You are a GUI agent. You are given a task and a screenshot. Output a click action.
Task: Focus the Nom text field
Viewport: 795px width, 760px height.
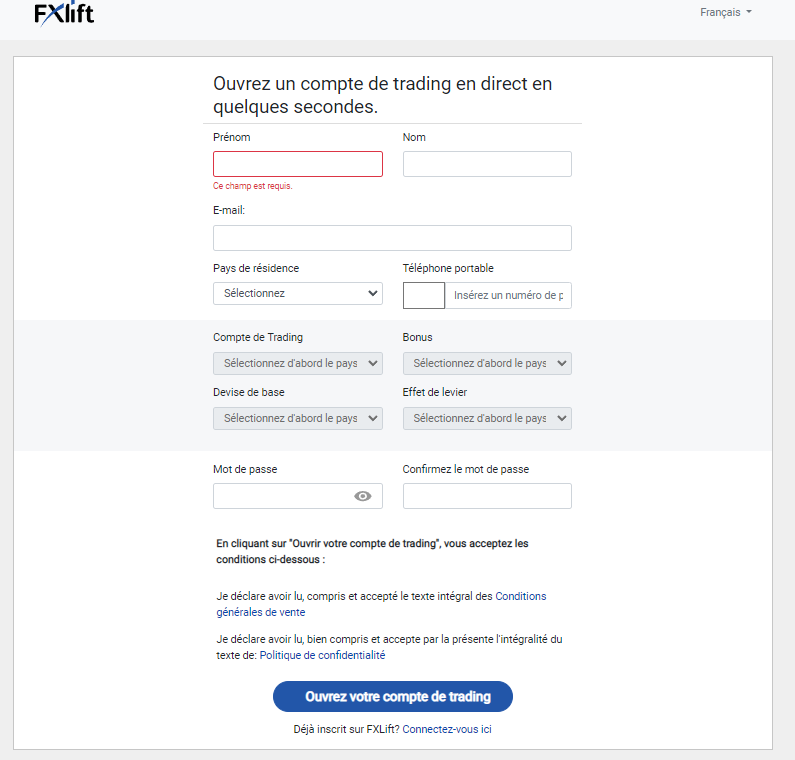tap(487, 164)
